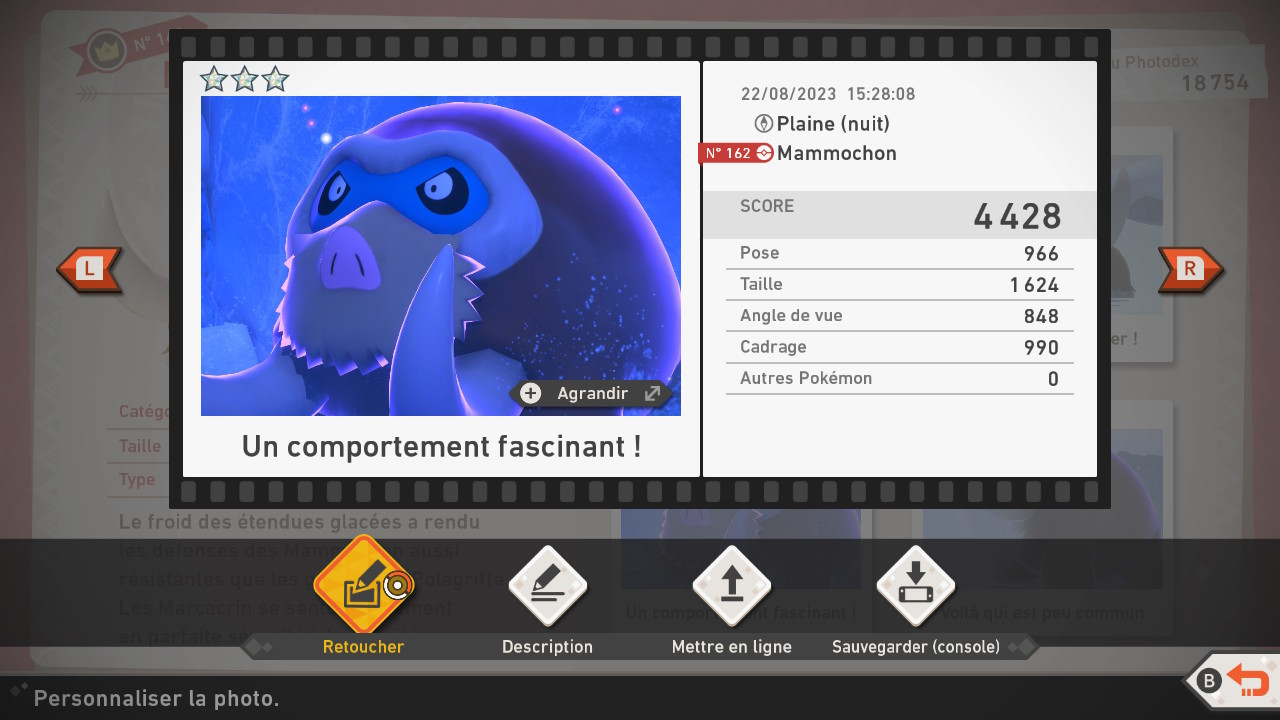Go to previous photo with L arrow

click(x=89, y=269)
